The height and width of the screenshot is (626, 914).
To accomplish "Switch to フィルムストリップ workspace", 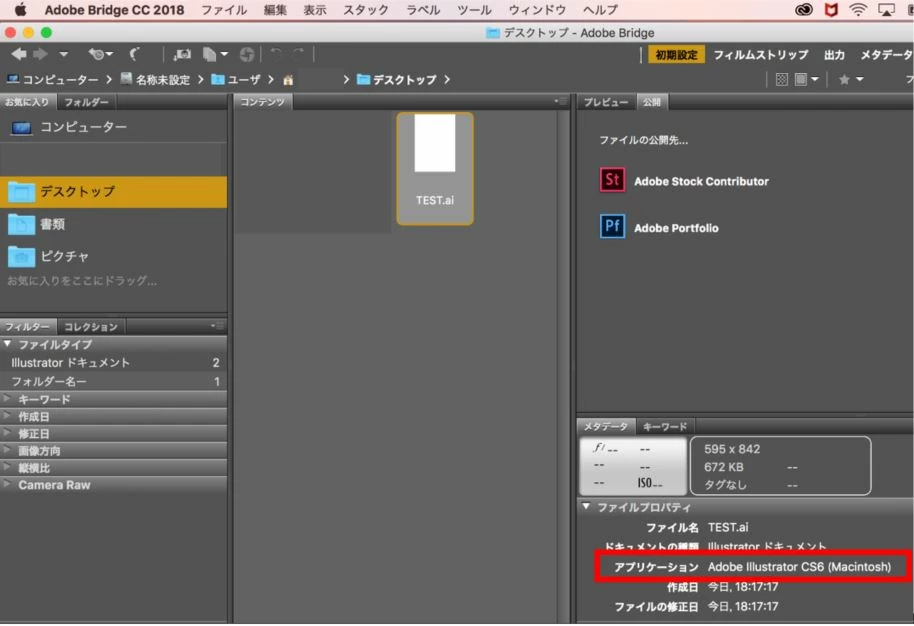I will [760, 55].
